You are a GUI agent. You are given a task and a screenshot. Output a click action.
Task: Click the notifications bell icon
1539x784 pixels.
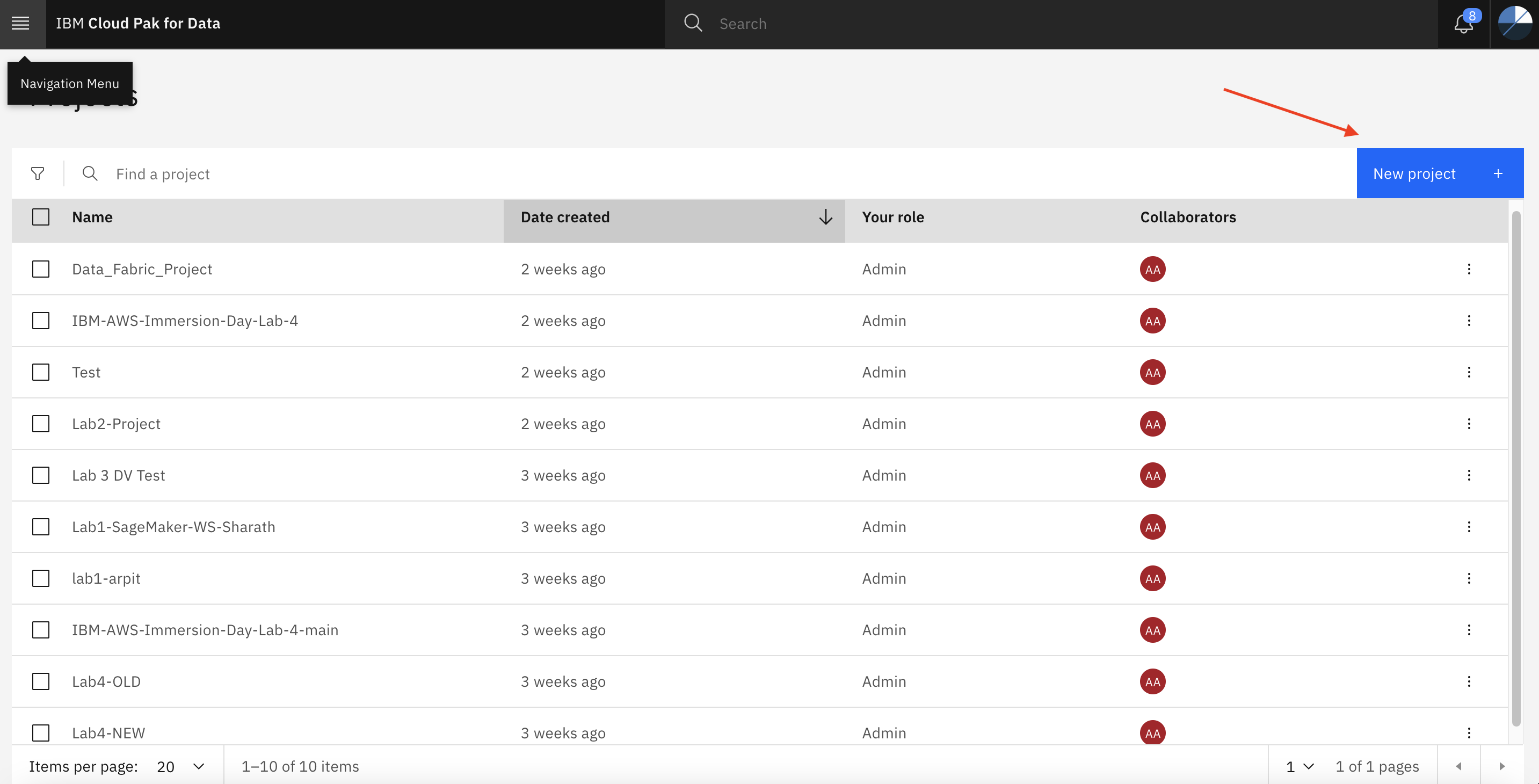click(x=1463, y=24)
